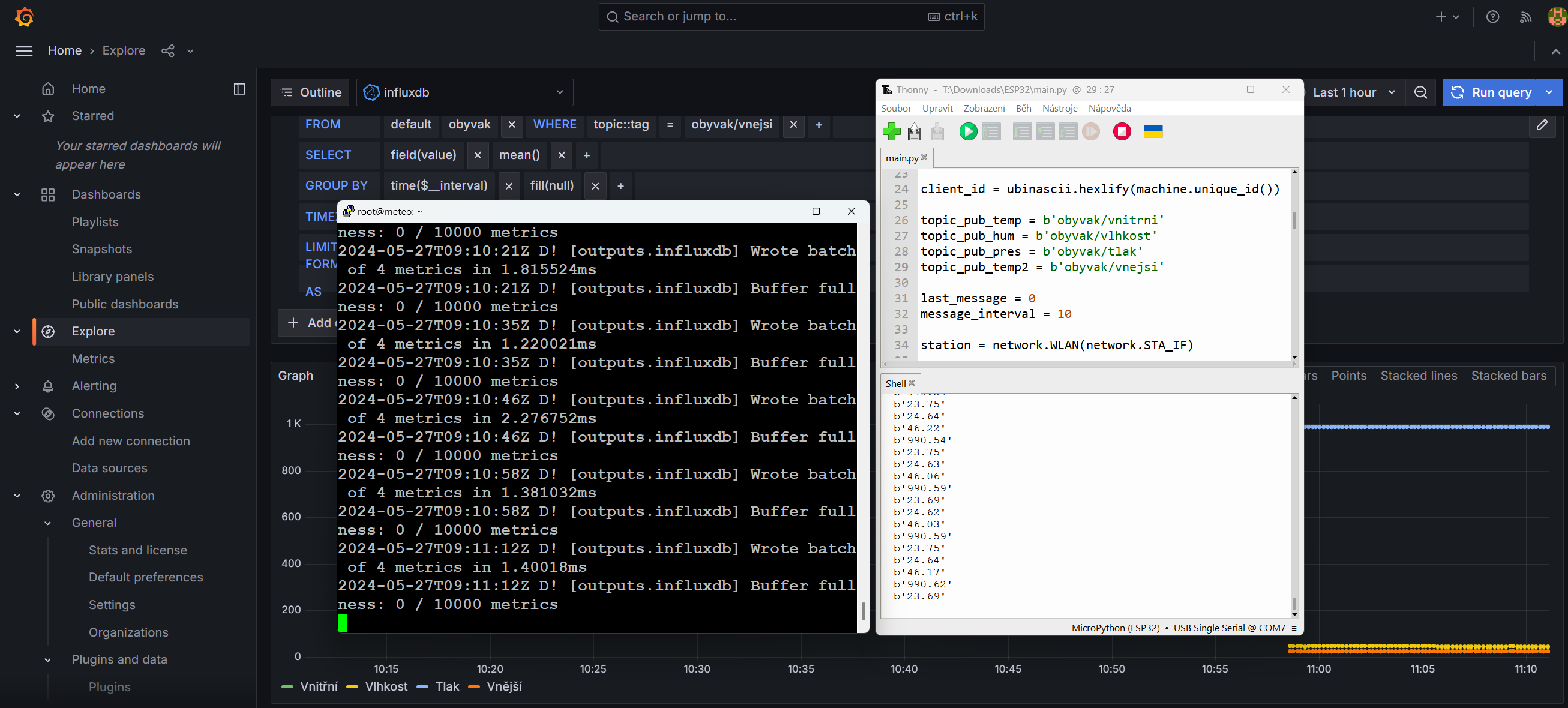Dock the sidebar menu panel icon
Image resolution: width=1568 pixels, height=708 pixels.
(240, 89)
